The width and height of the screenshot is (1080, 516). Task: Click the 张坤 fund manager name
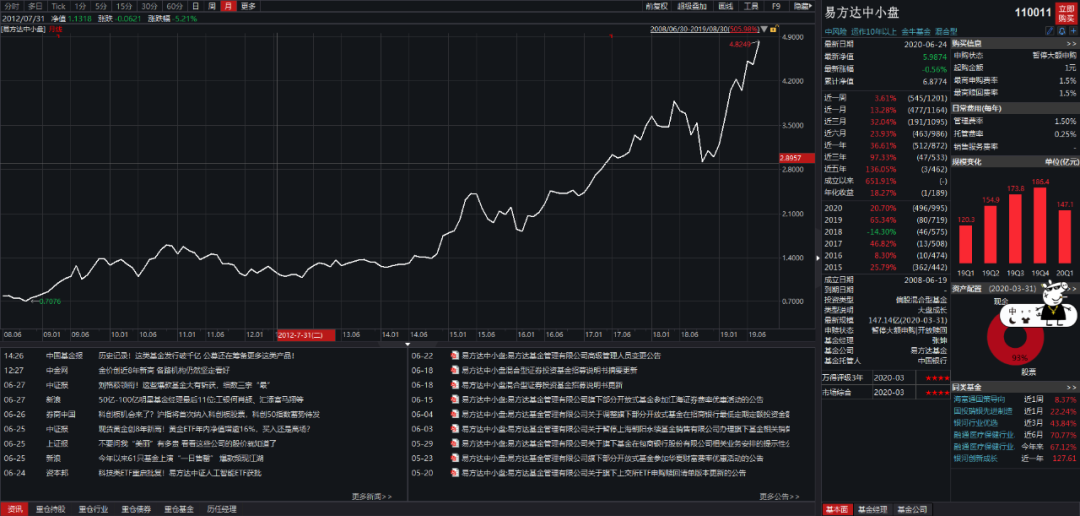coord(941,340)
